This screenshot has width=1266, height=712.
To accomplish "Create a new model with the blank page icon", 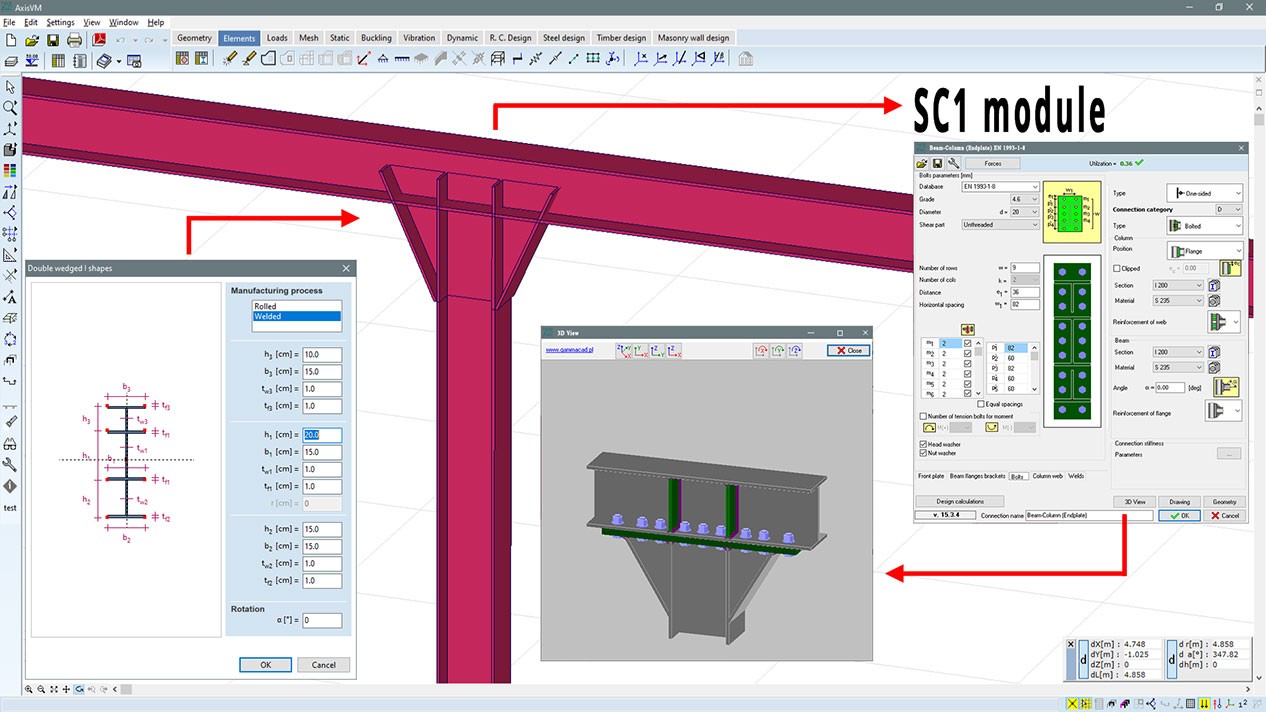I will click(11, 40).
